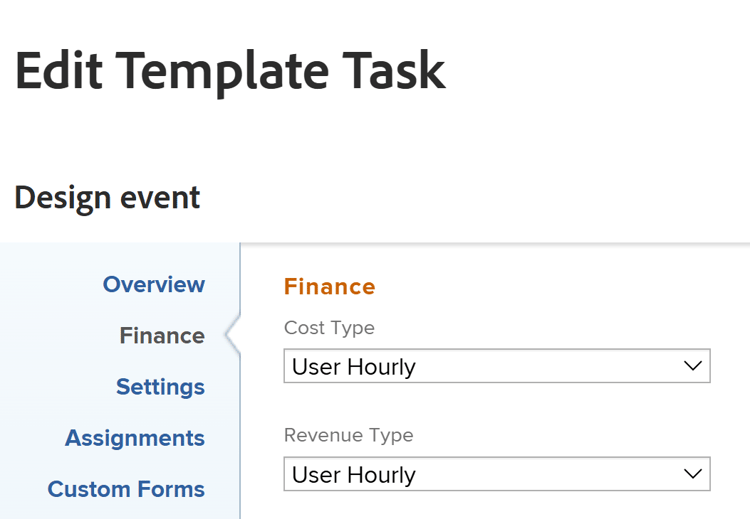Screen dimensions: 750x519
Task: Click the Edit Template Task heading
Action: [230, 71]
